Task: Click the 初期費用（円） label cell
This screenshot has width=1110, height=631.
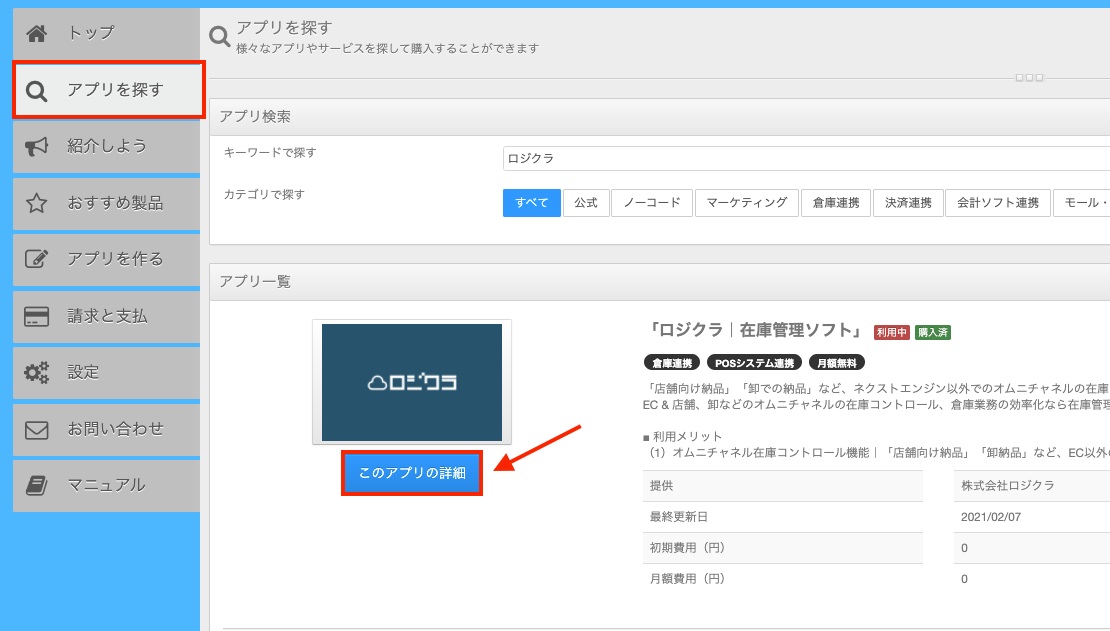Action: coord(783,548)
